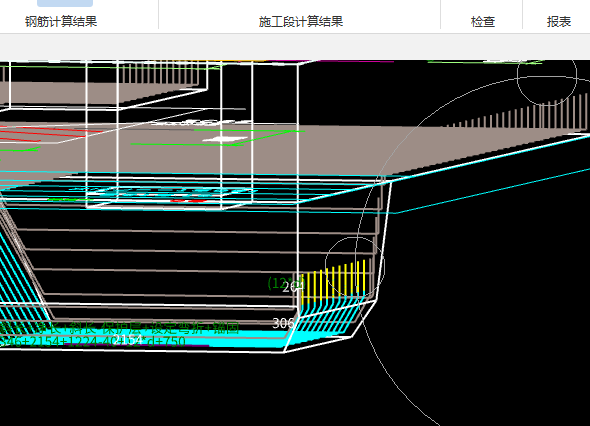This screenshot has width=590, height=426.
Task: Open the 检查 ribbon group
Action: (x=483, y=21)
